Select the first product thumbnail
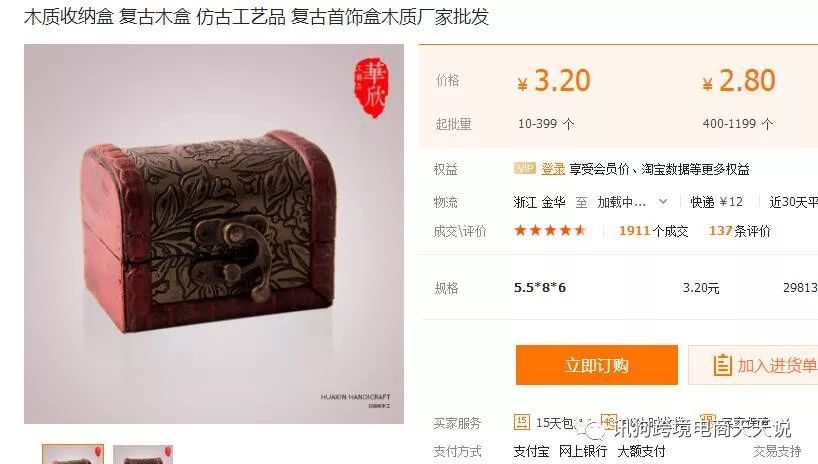This screenshot has width=818, height=464. [x=73, y=454]
